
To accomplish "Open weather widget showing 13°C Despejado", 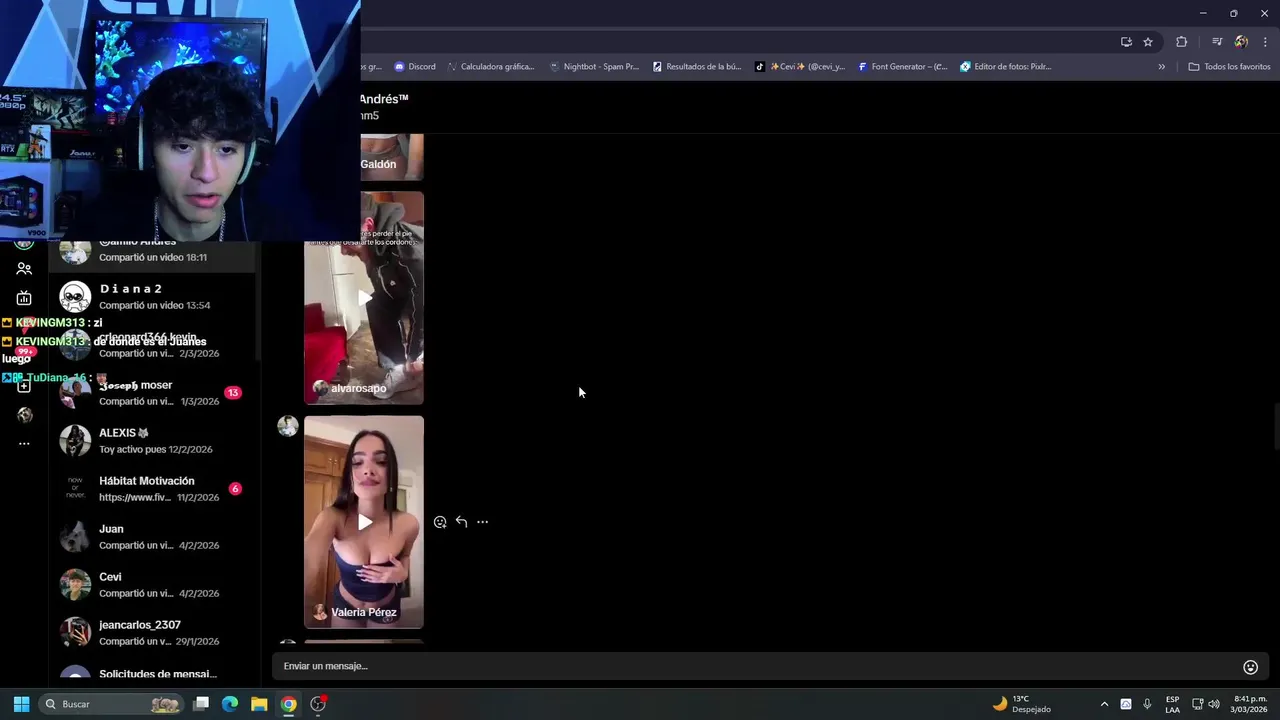I will coord(1022,704).
